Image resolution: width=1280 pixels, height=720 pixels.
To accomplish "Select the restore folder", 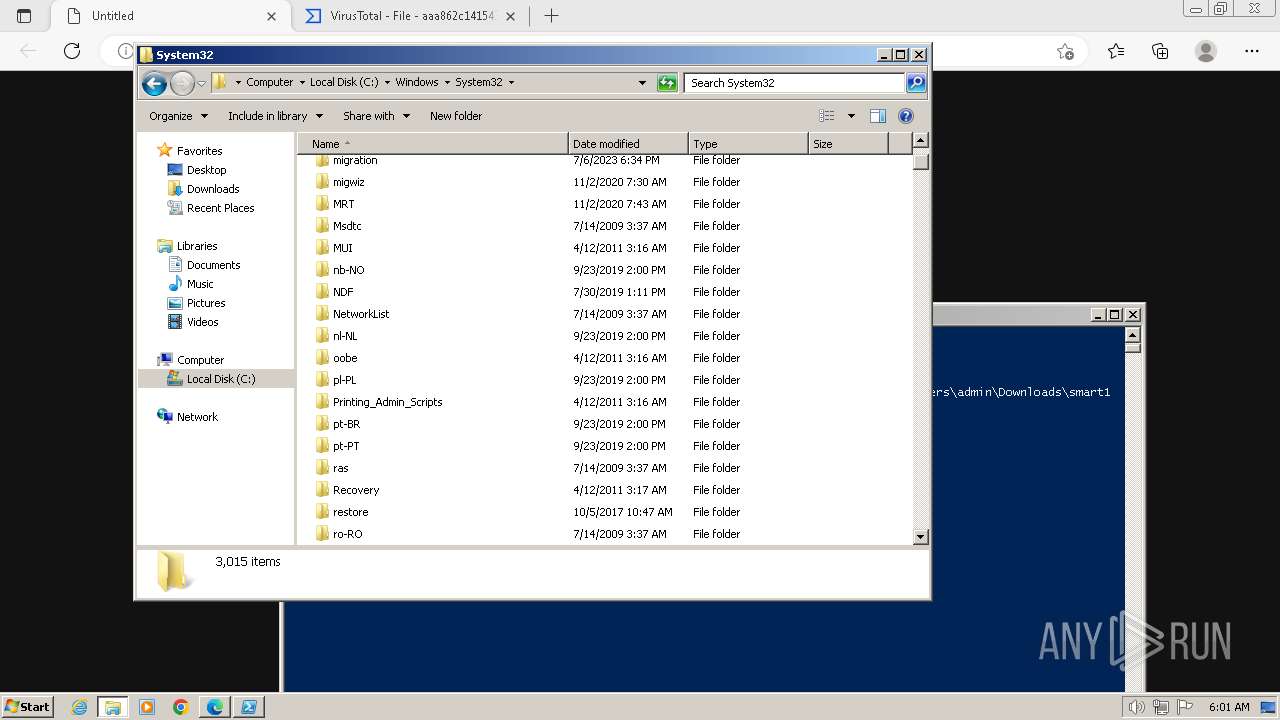I will pyautogui.click(x=350, y=512).
